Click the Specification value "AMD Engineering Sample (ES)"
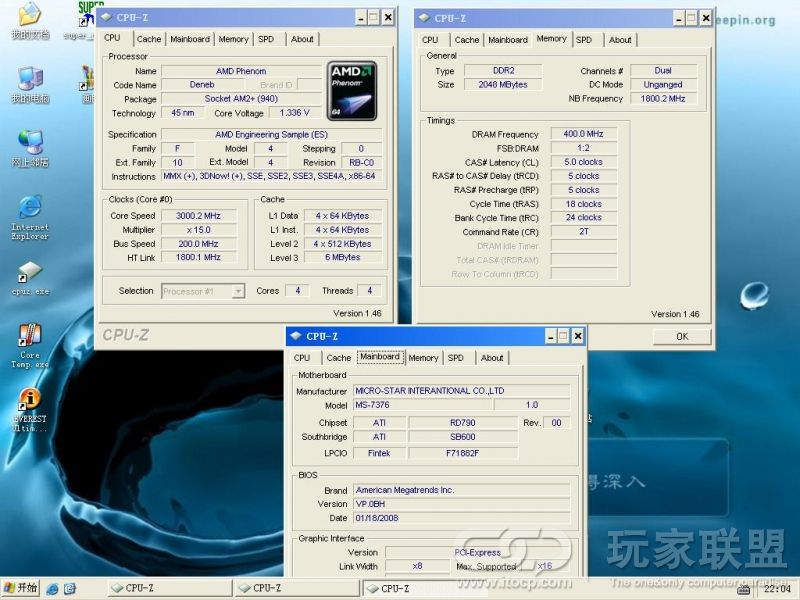The height and width of the screenshot is (600, 800). pos(271,135)
